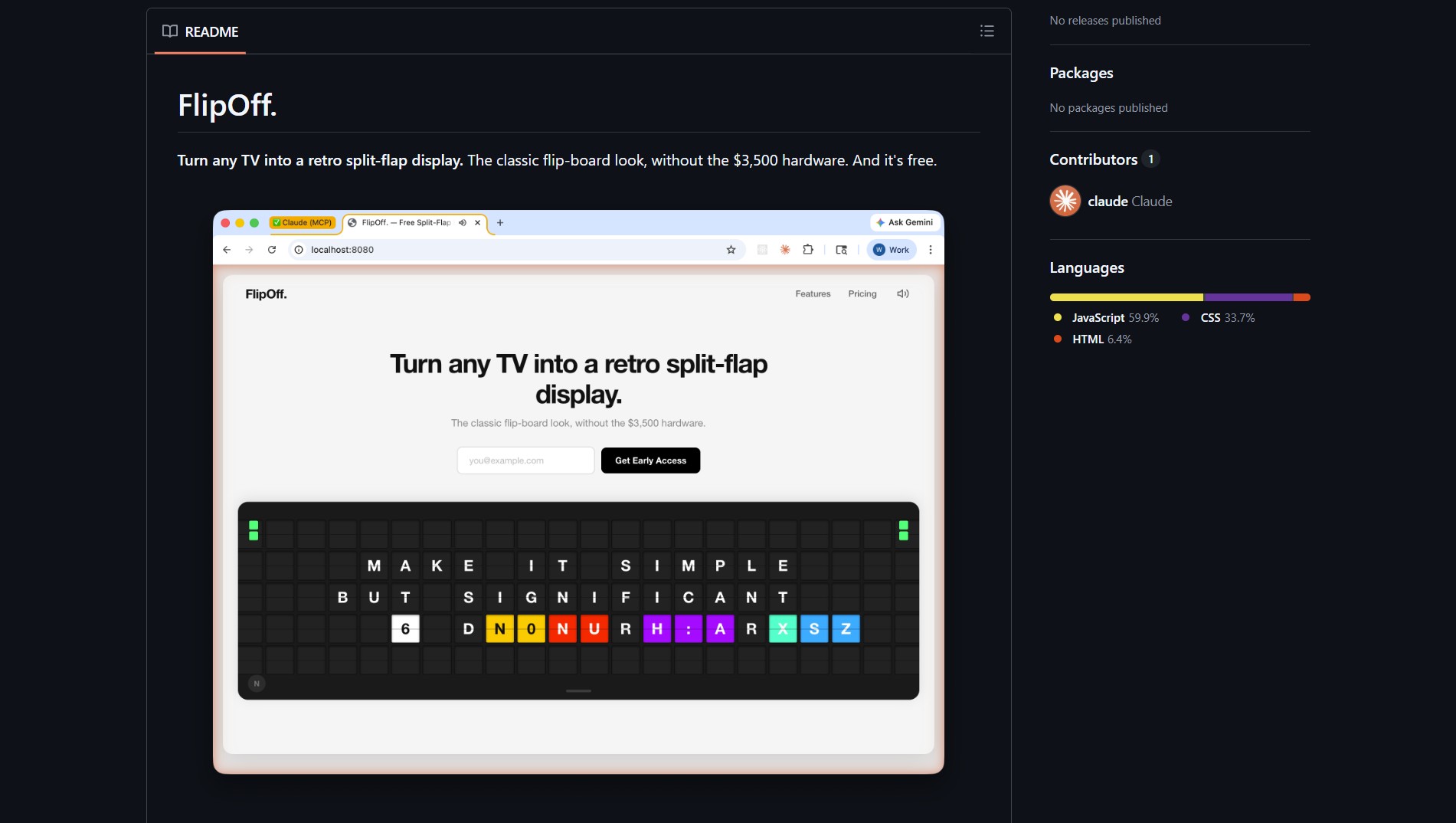The image size is (1456, 823).
Task: Open the Chrome extensions puzzle icon
Action: point(807,249)
